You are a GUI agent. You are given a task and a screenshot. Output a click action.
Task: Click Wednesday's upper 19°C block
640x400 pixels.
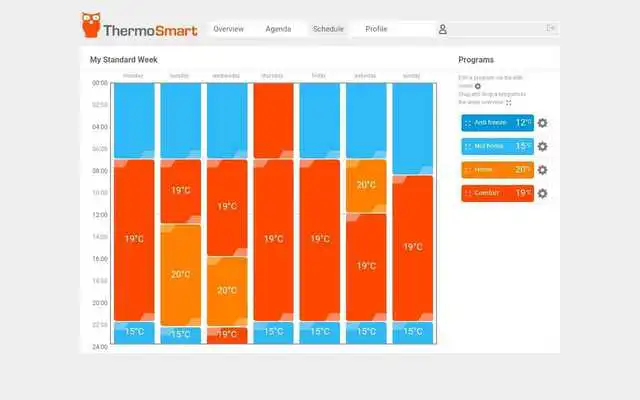pyautogui.click(x=227, y=208)
